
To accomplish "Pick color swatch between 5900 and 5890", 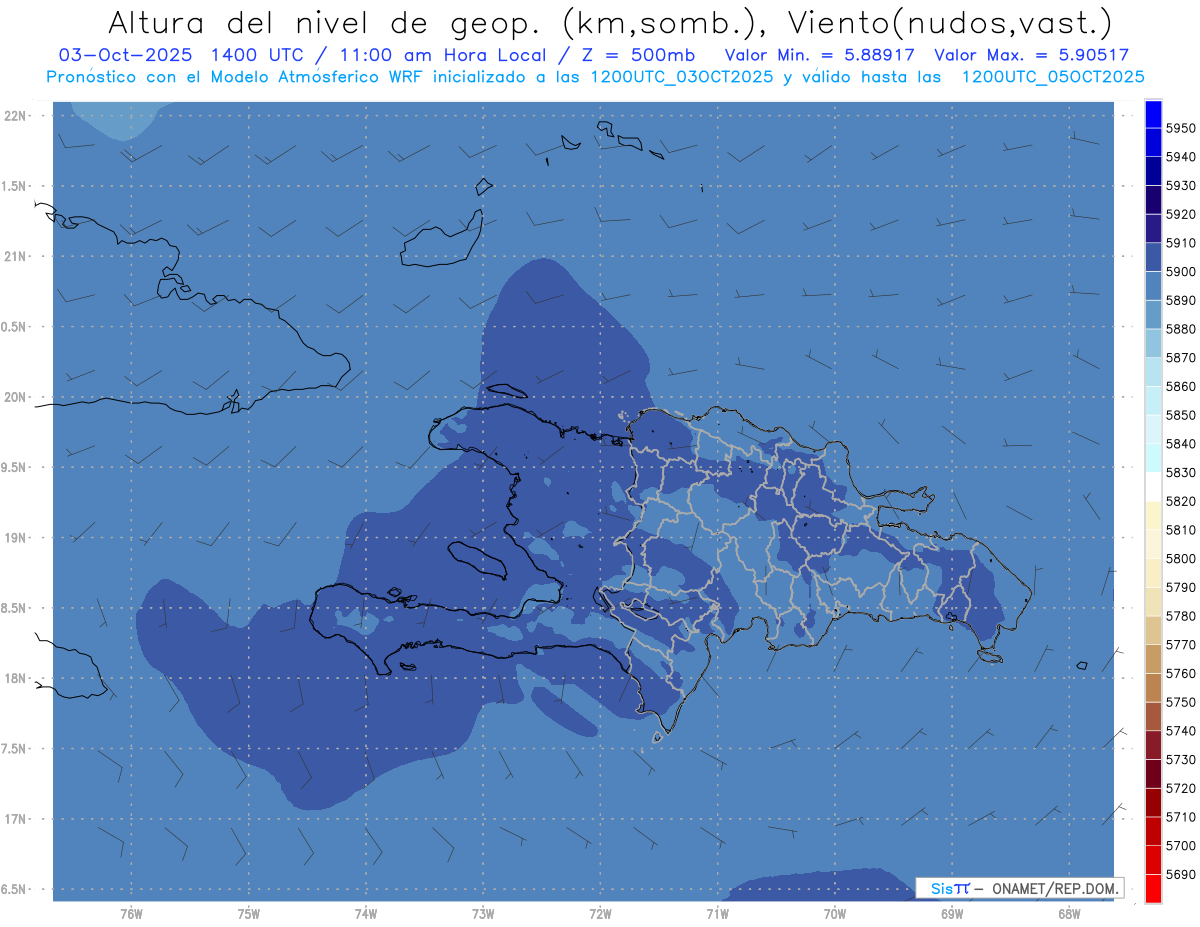I will pyautogui.click(x=1153, y=286).
